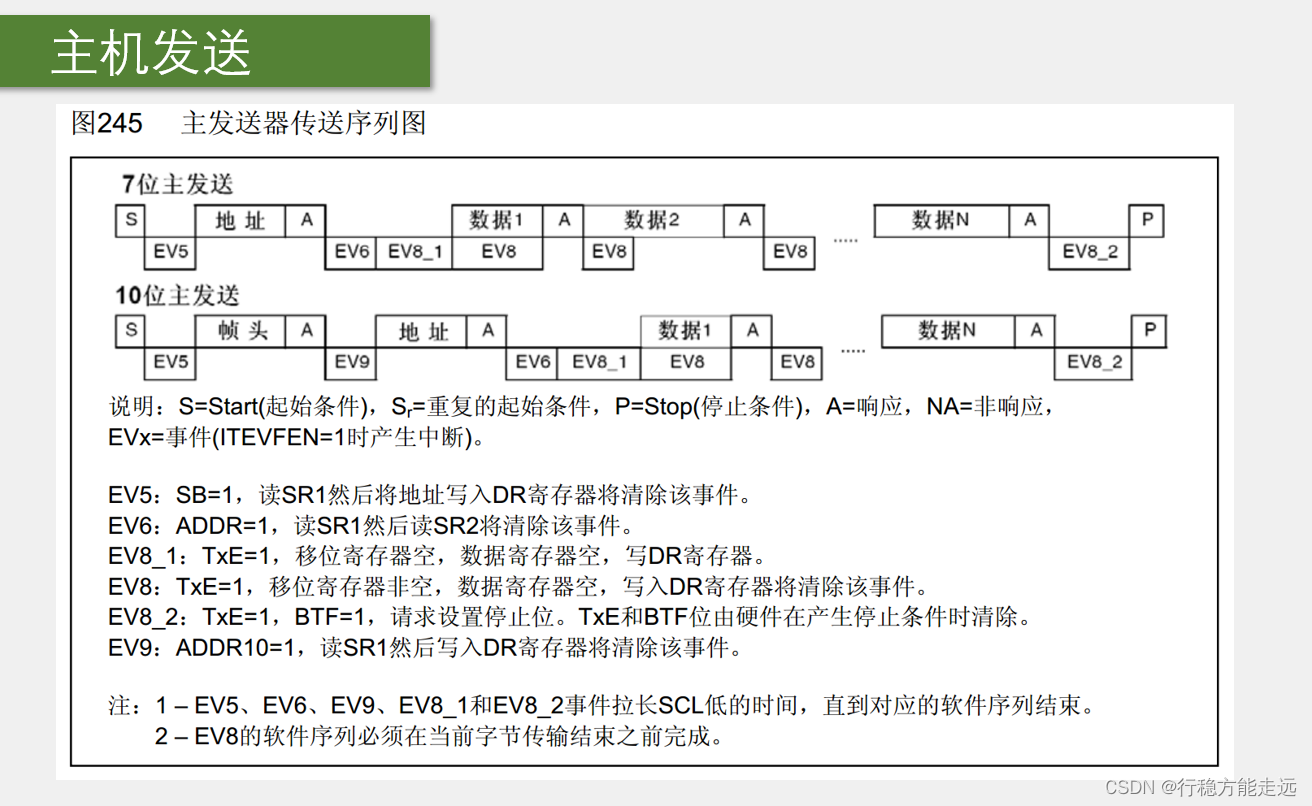Click the green 主机发送 title banner
The height and width of the screenshot is (806, 1312).
click(x=215, y=51)
